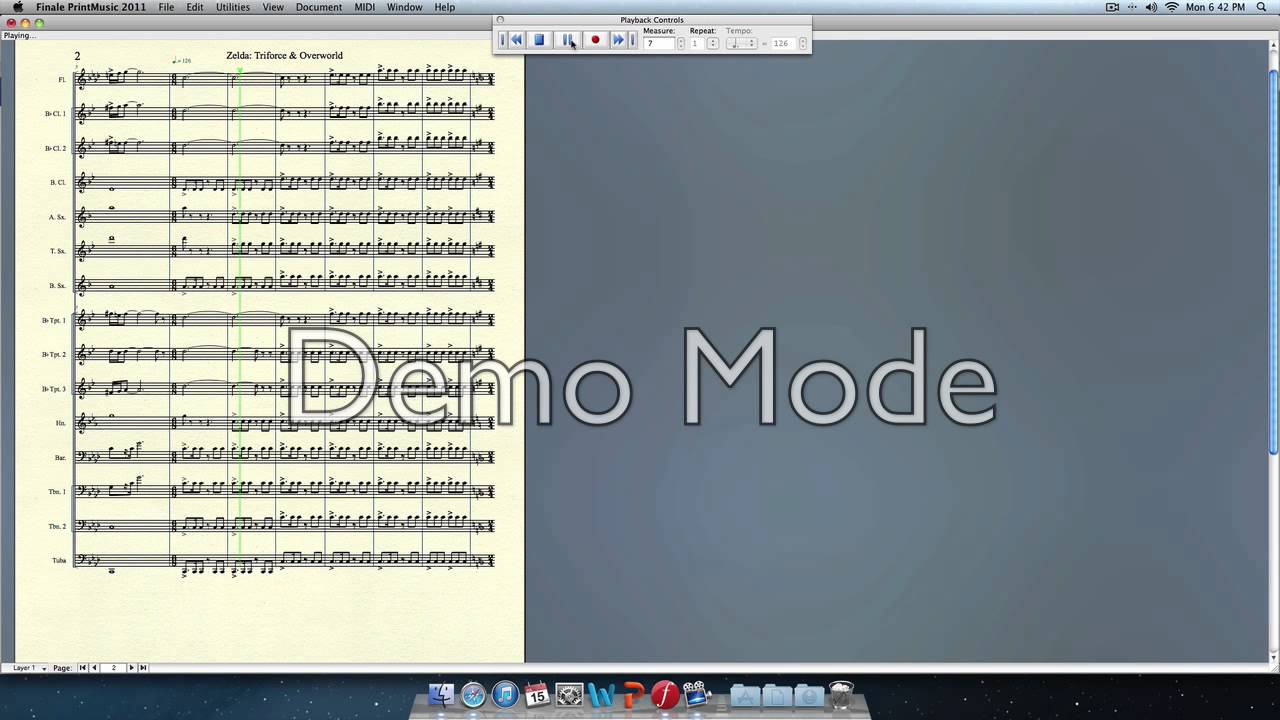Click the title Zelda: Triforce & Overworld

point(284,55)
